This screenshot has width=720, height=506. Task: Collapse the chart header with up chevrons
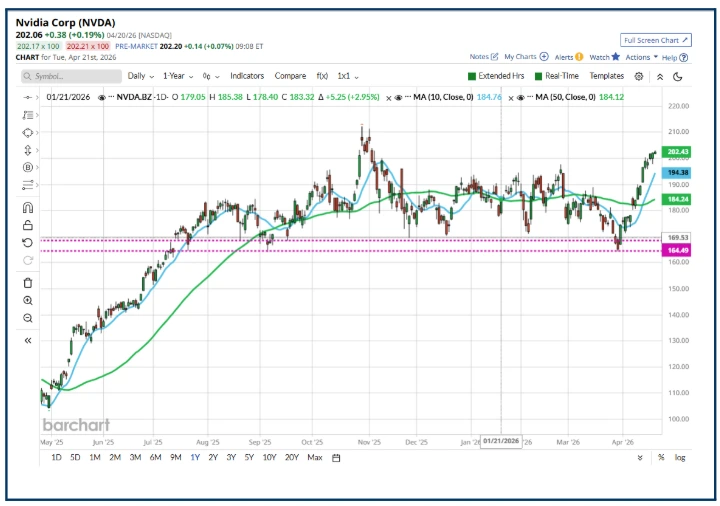point(659,77)
